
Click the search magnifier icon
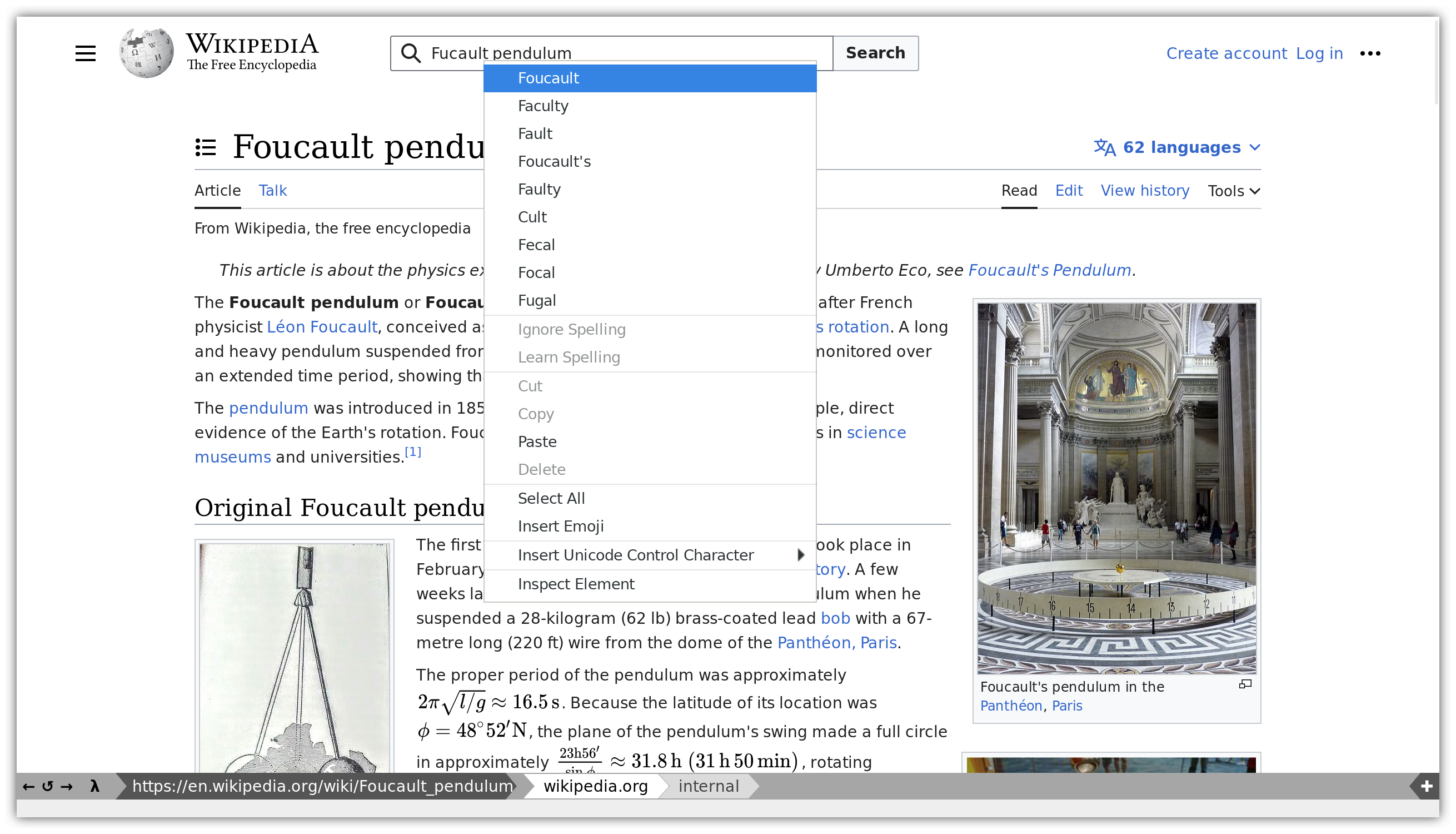coord(410,53)
